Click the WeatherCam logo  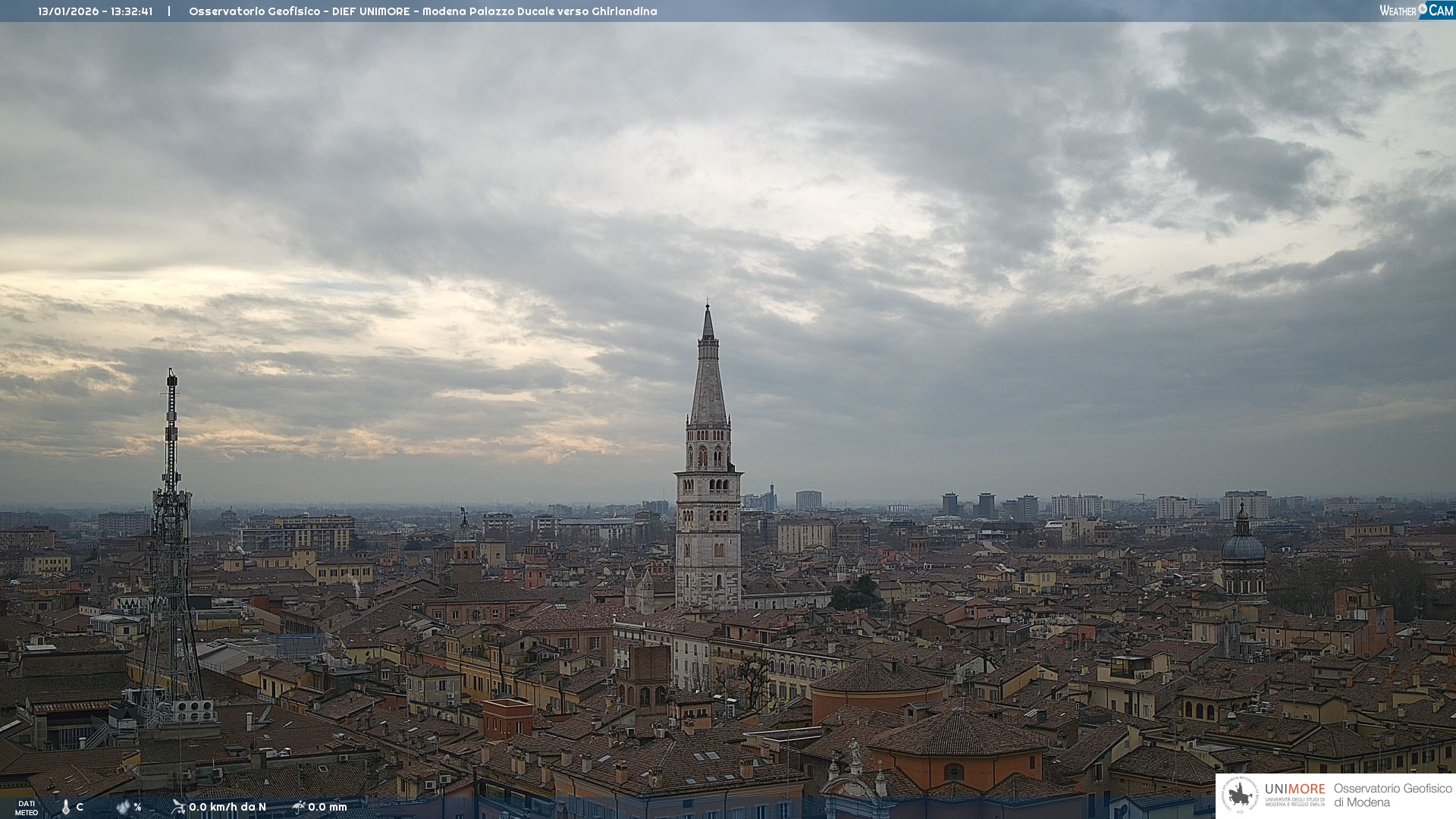tap(1416, 11)
